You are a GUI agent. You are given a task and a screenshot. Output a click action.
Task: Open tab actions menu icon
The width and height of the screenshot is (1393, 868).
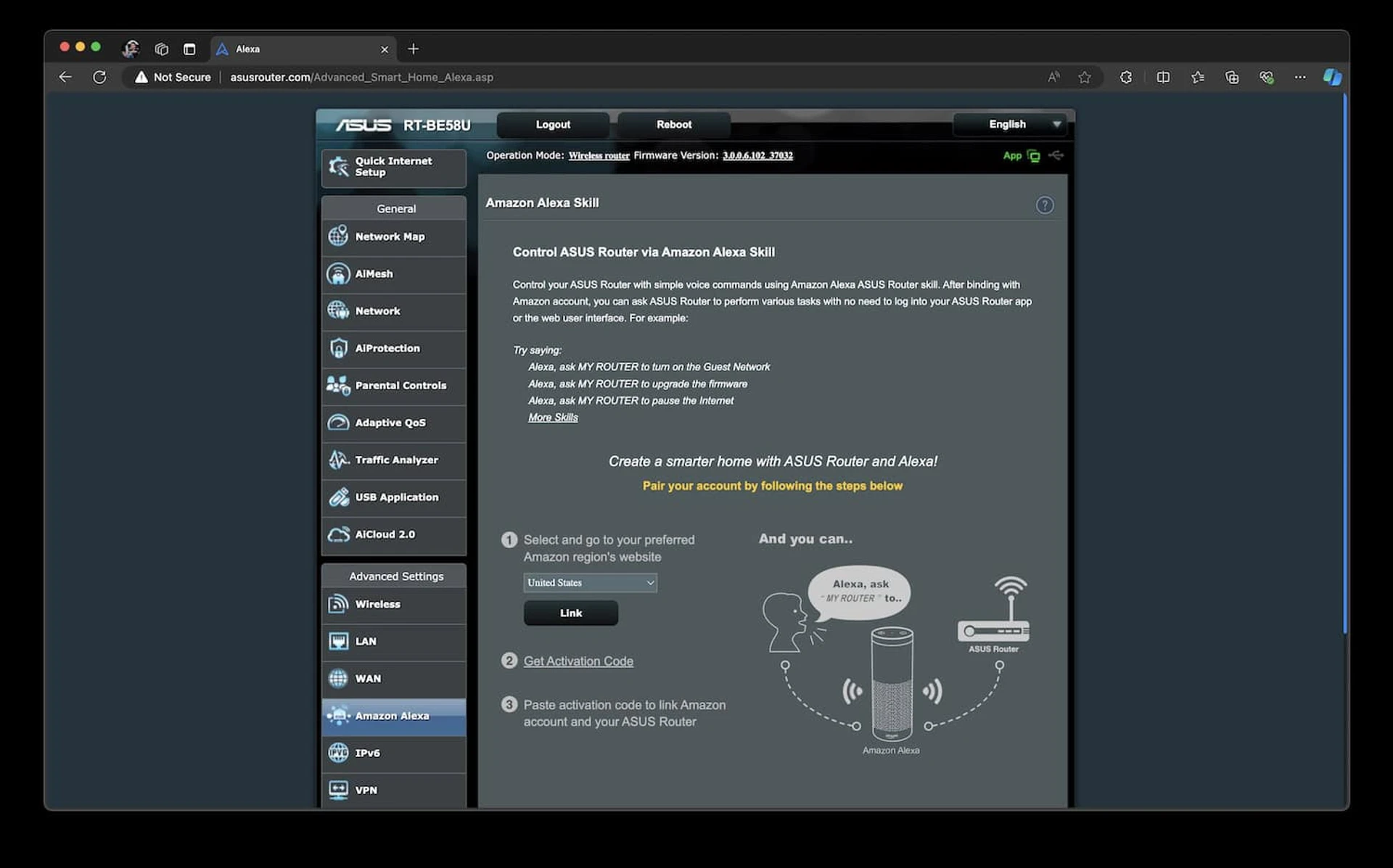click(x=189, y=49)
